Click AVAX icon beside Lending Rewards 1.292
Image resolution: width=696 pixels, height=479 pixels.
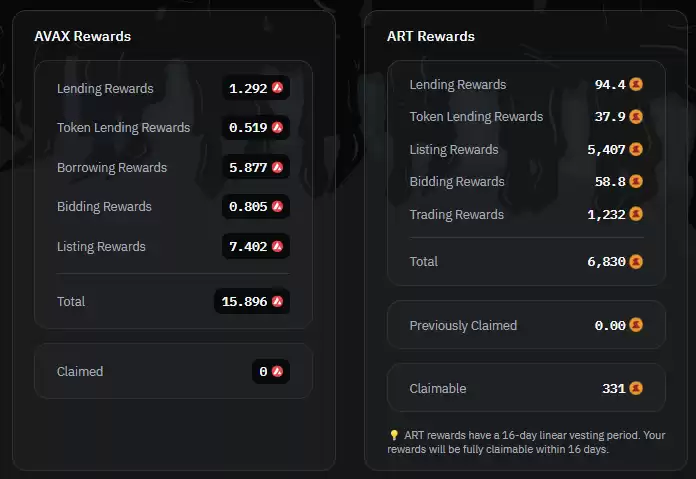pyautogui.click(x=277, y=88)
